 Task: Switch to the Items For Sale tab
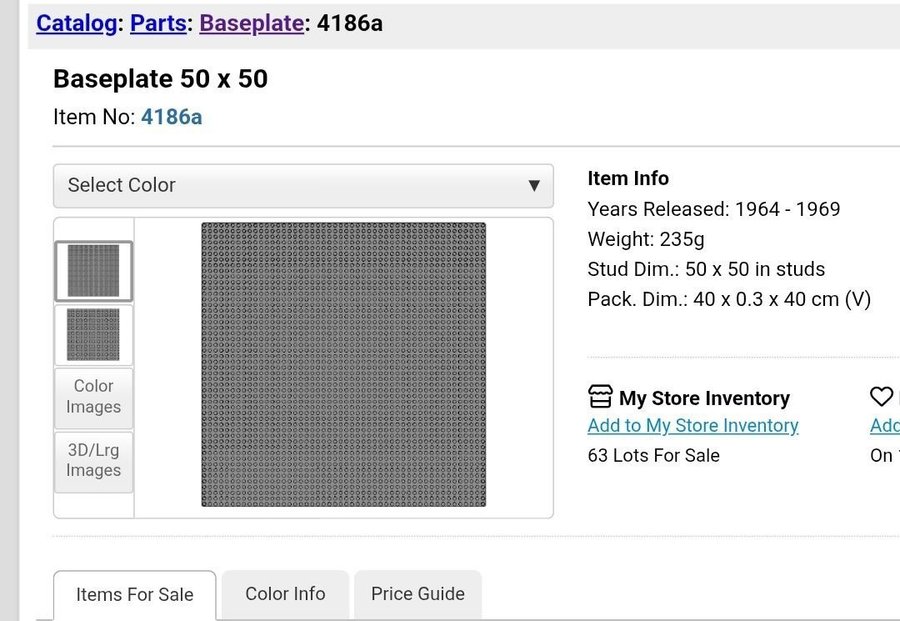tap(135, 595)
